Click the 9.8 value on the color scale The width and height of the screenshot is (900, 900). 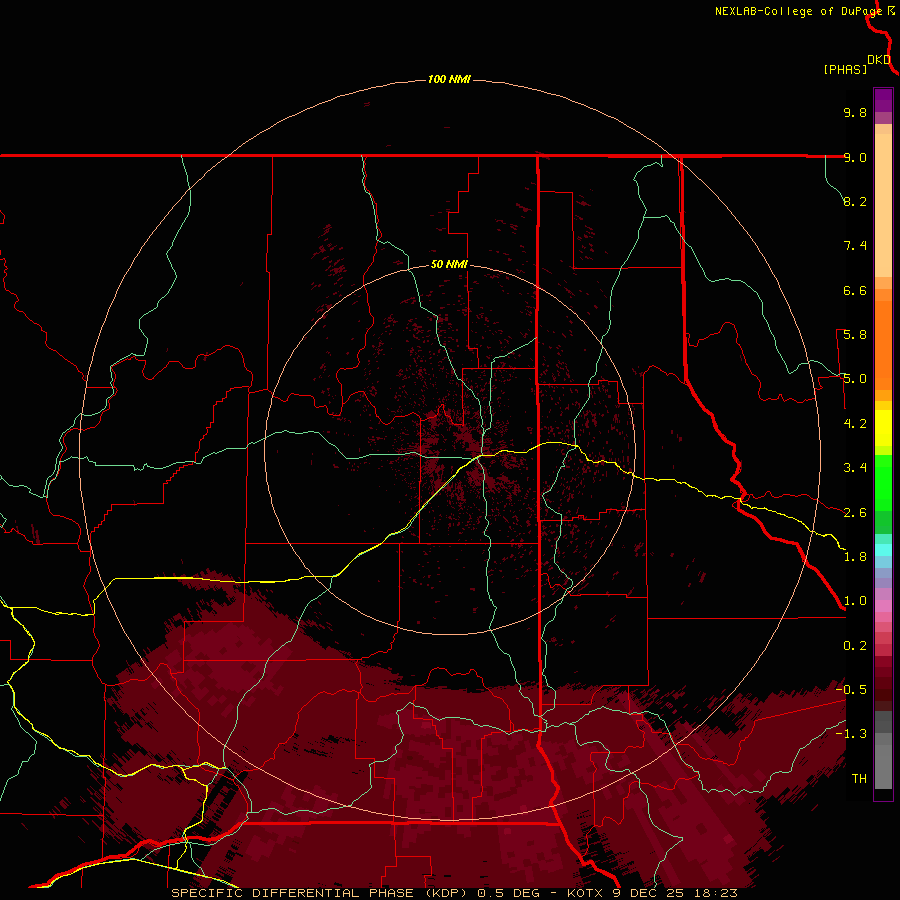tap(855, 112)
